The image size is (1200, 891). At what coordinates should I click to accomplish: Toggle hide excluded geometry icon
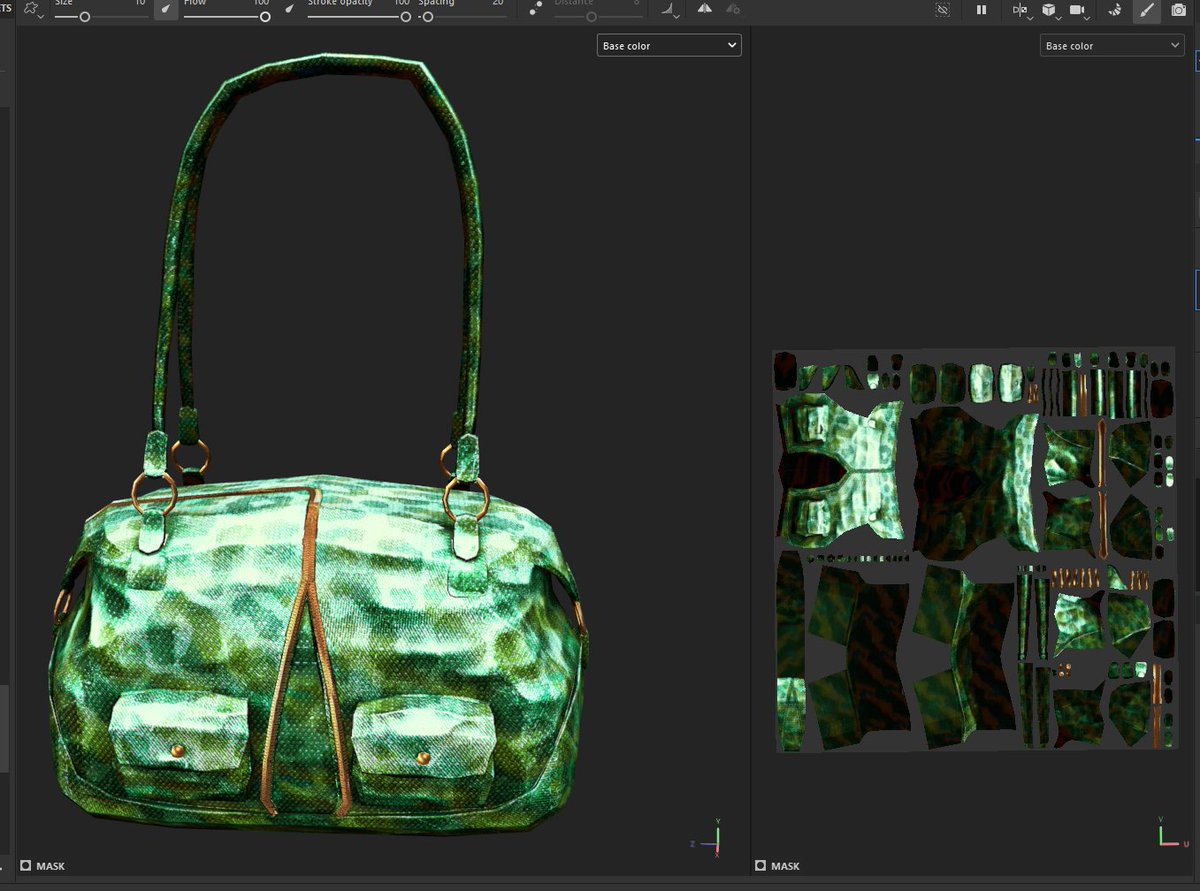pos(942,9)
